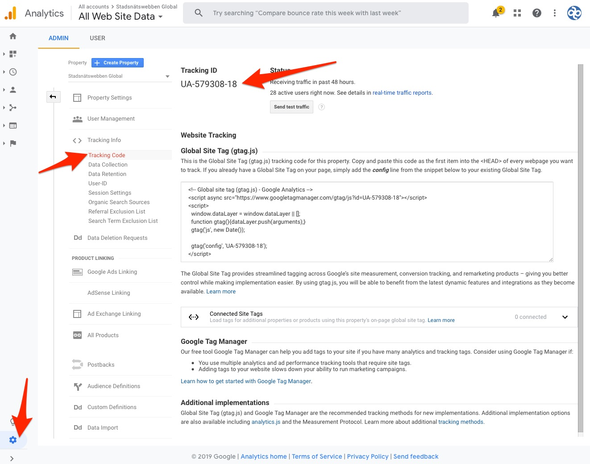This screenshot has height=464, width=590.
Task: Click All Products icon
Action: 77,335
